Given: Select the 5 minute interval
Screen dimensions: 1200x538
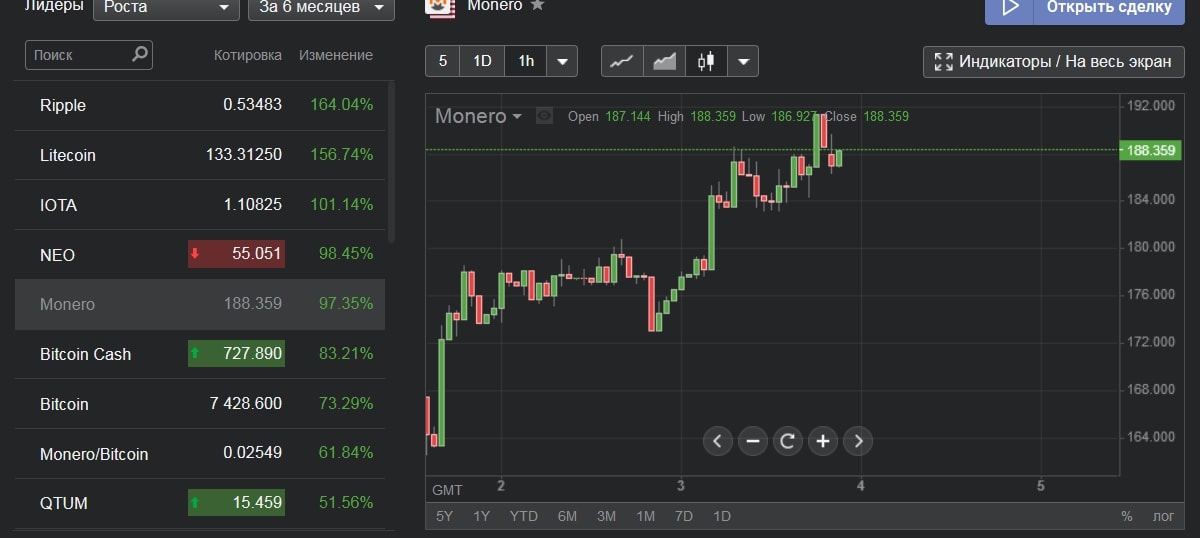Looking at the screenshot, I should click(x=442, y=61).
